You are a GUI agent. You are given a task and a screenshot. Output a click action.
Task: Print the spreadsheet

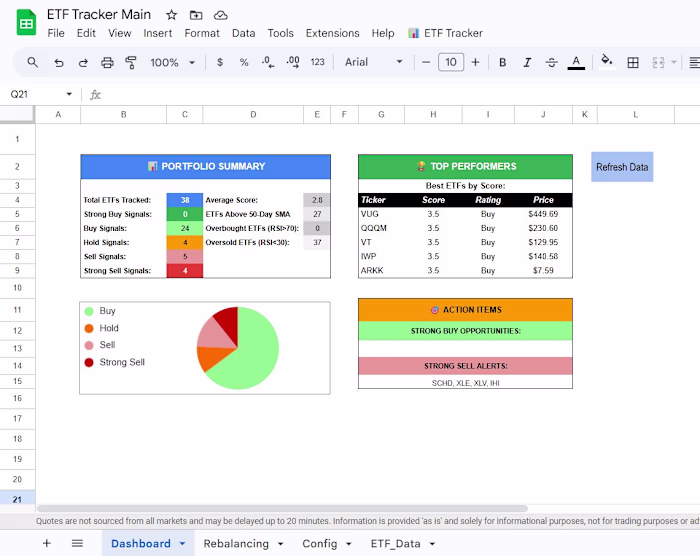pyautogui.click(x=107, y=63)
